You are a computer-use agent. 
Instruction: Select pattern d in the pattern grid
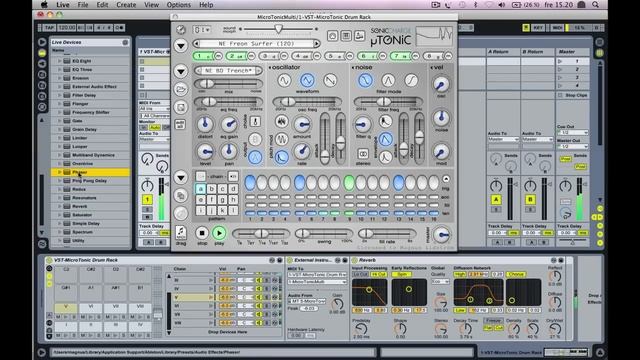point(233,189)
